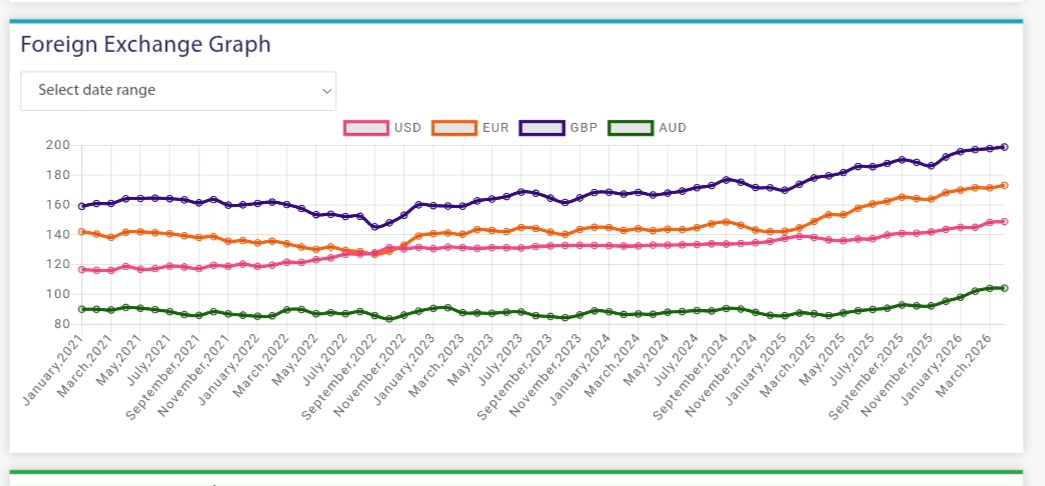Toggle USD series via its legend label
This screenshot has width=1045, height=486.
pos(408,128)
